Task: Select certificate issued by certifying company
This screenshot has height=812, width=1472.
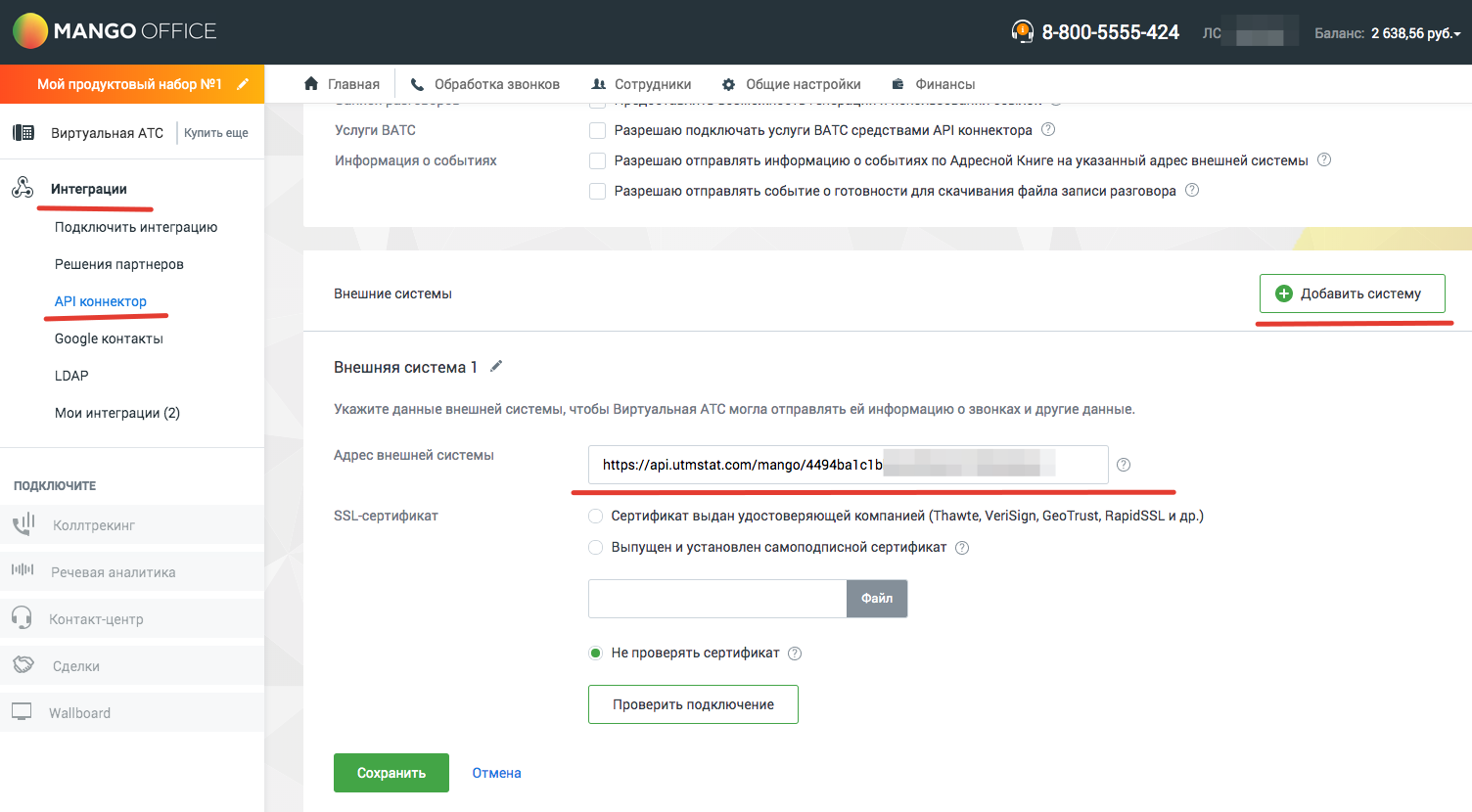Action: [595, 516]
